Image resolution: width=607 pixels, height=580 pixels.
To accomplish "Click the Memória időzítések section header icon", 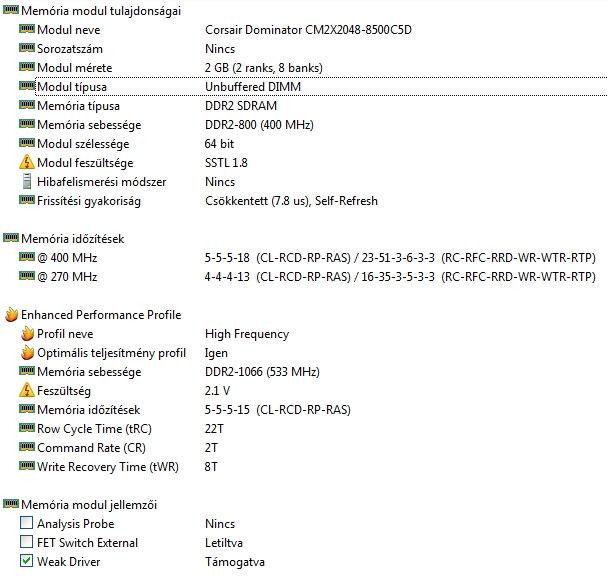I will (11, 237).
